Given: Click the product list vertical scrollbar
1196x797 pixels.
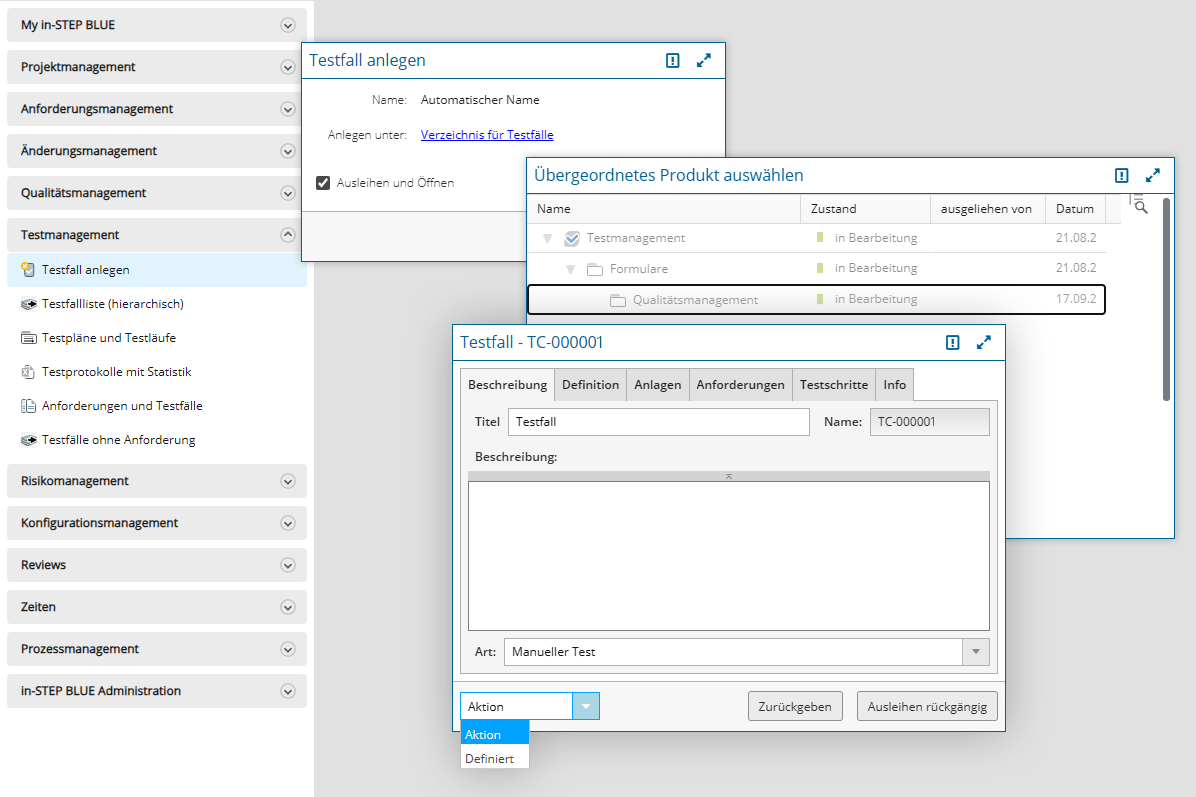Looking at the screenshot, I should [x=1166, y=300].
